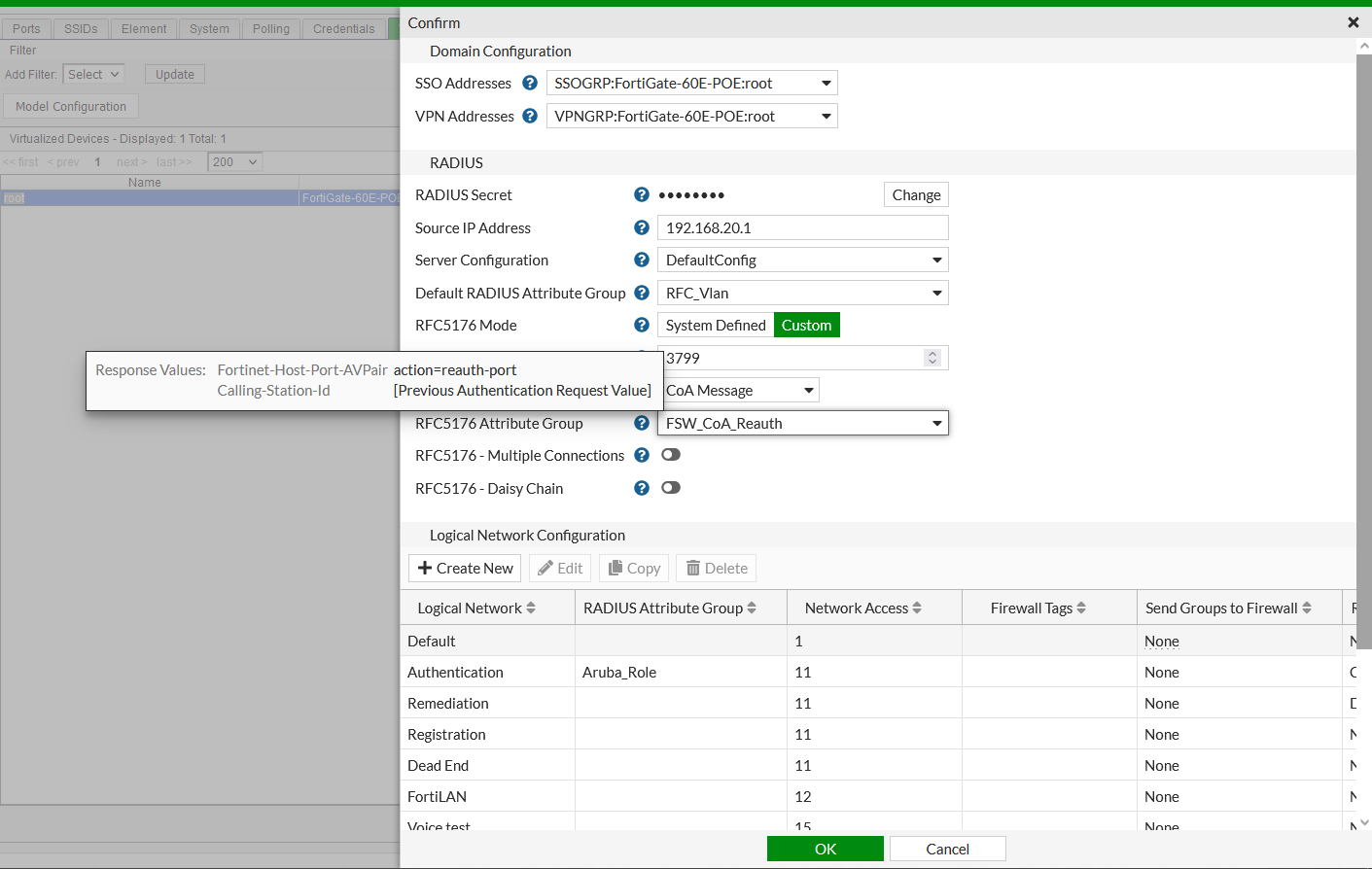Increment the port 3799 using the stepper
This screenshot has width=1372, height=869.
coord(932,353)
